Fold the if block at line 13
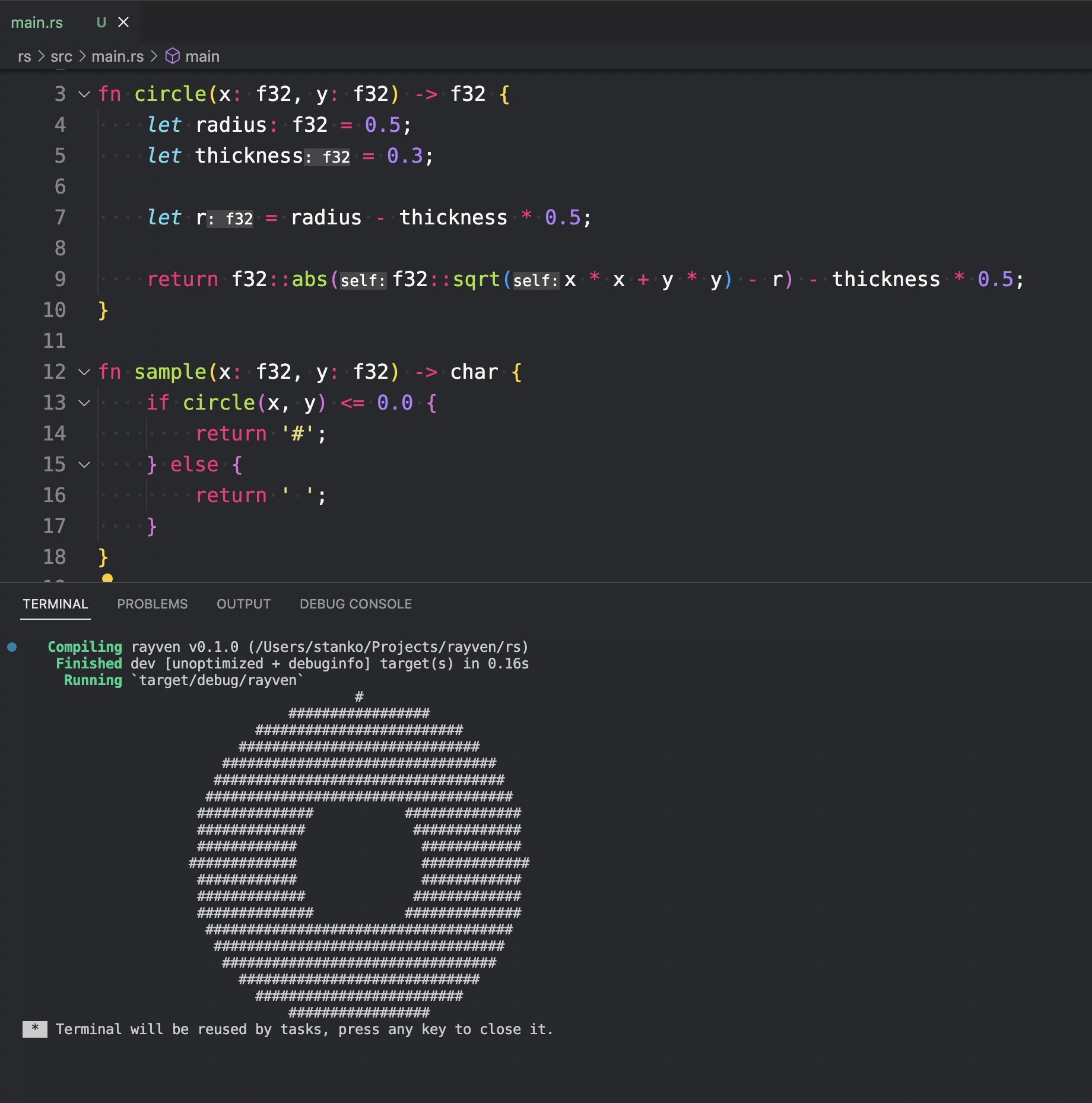Screen dimensions: 1092x1103 pyautogui.click(x=84, y=403)
